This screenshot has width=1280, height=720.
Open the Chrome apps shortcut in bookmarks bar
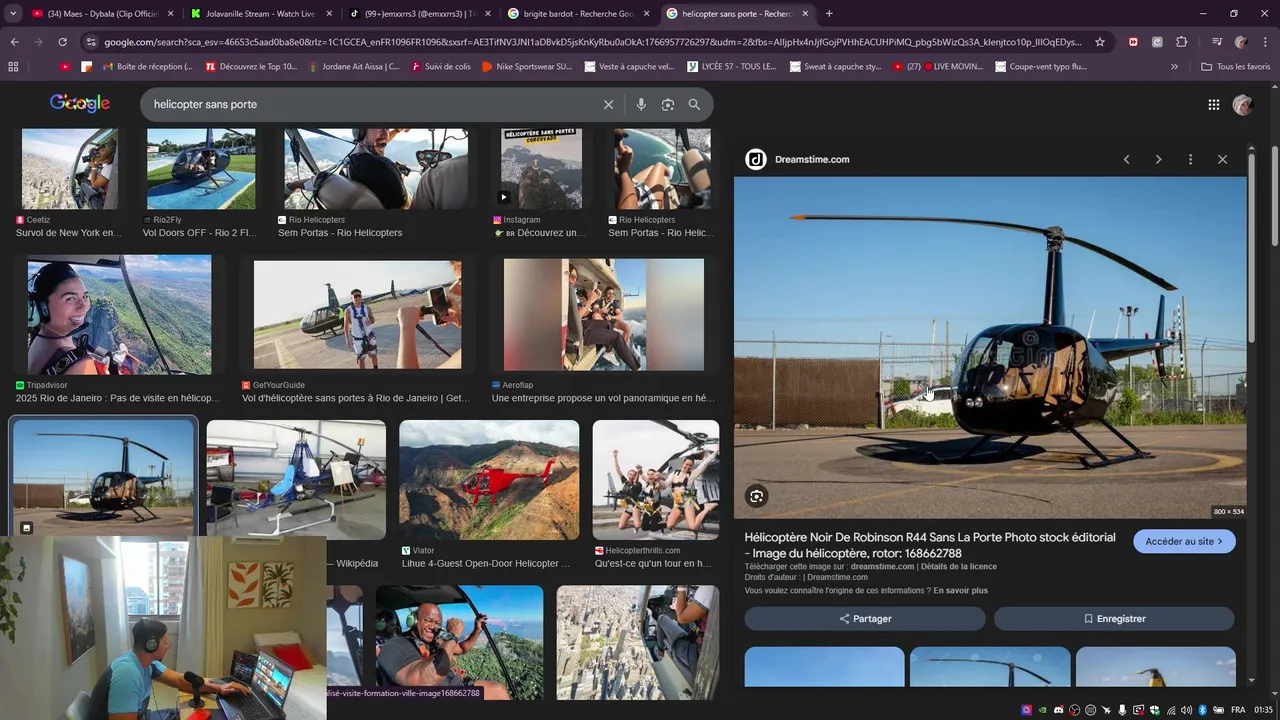[x=13, y=66]
